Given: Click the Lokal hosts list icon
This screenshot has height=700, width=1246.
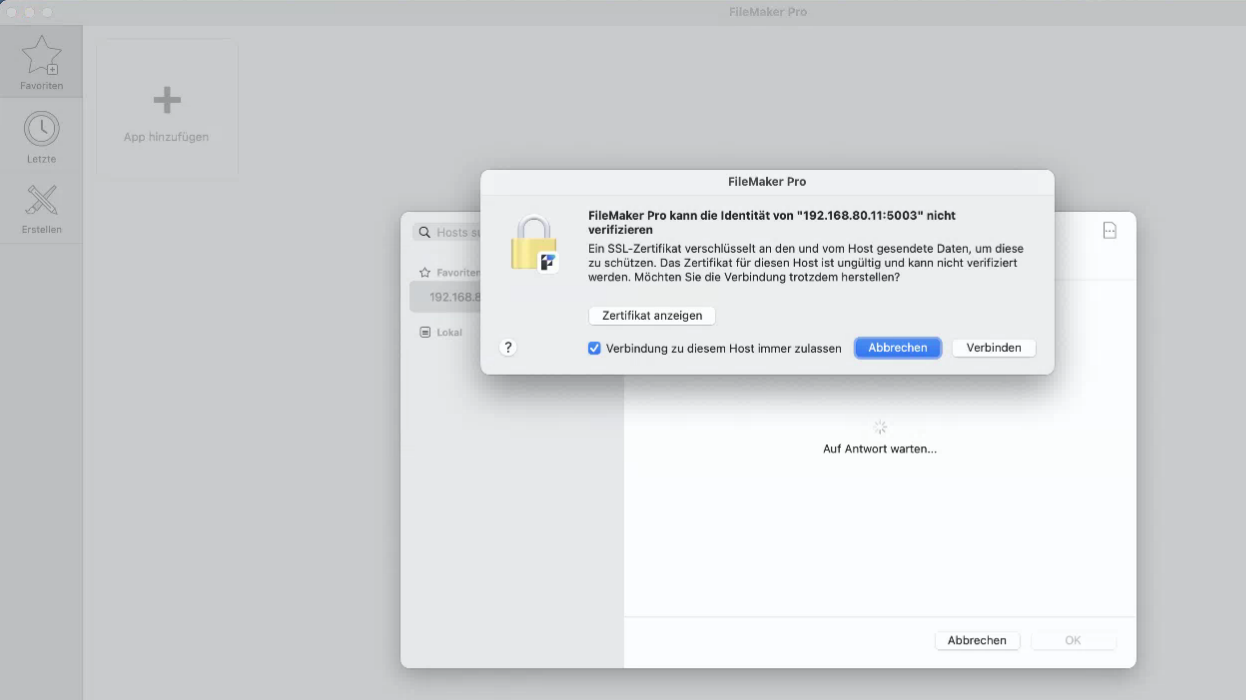Looking at the screenshot, I should [425, 332].
